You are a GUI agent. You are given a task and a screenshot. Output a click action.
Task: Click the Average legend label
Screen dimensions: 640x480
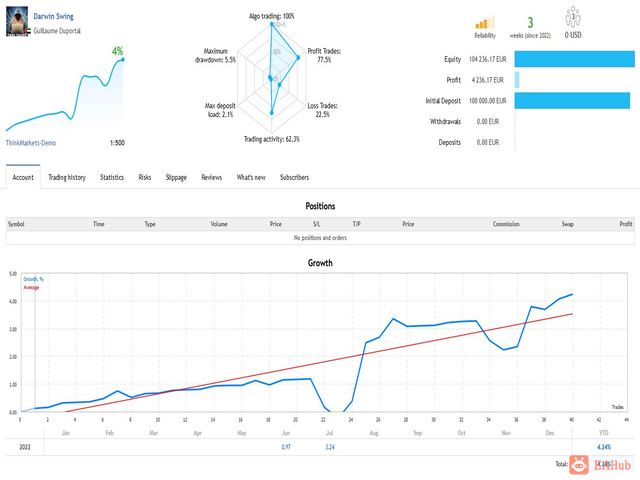pyautogui.click(x=31, y=287)
